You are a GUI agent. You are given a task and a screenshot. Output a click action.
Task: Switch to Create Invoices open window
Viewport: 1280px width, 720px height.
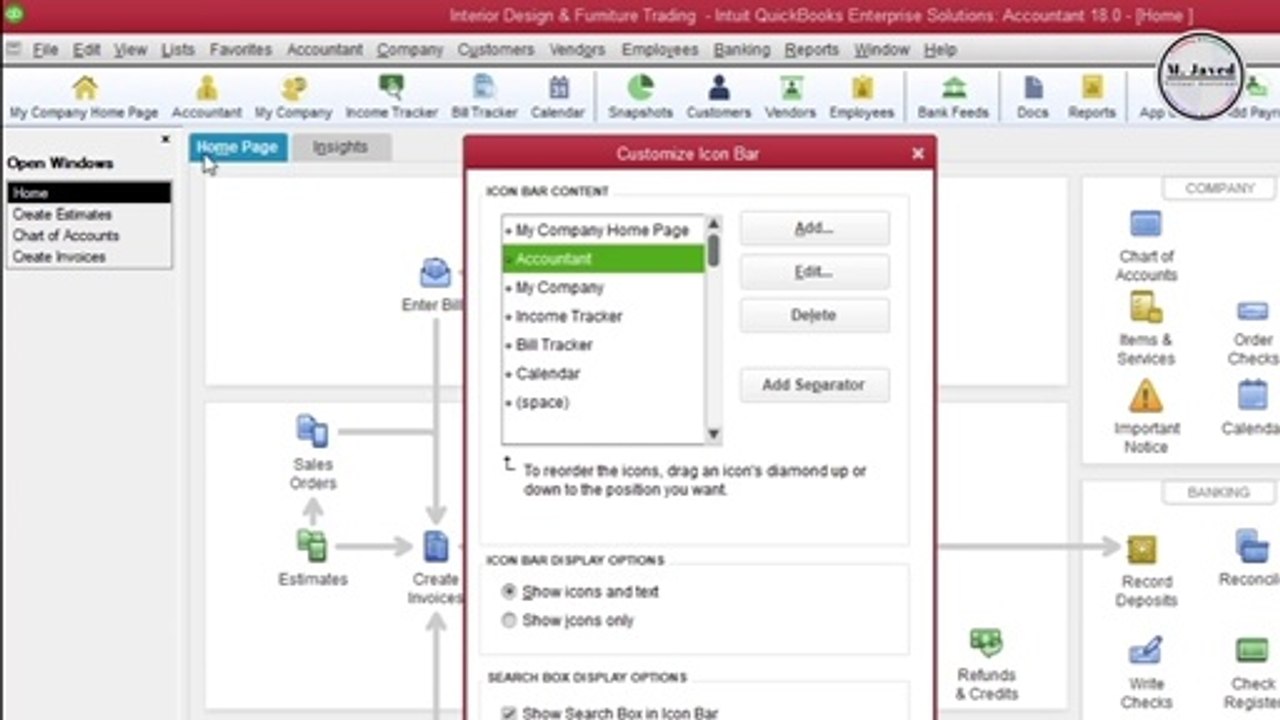(x=89, y=257)
